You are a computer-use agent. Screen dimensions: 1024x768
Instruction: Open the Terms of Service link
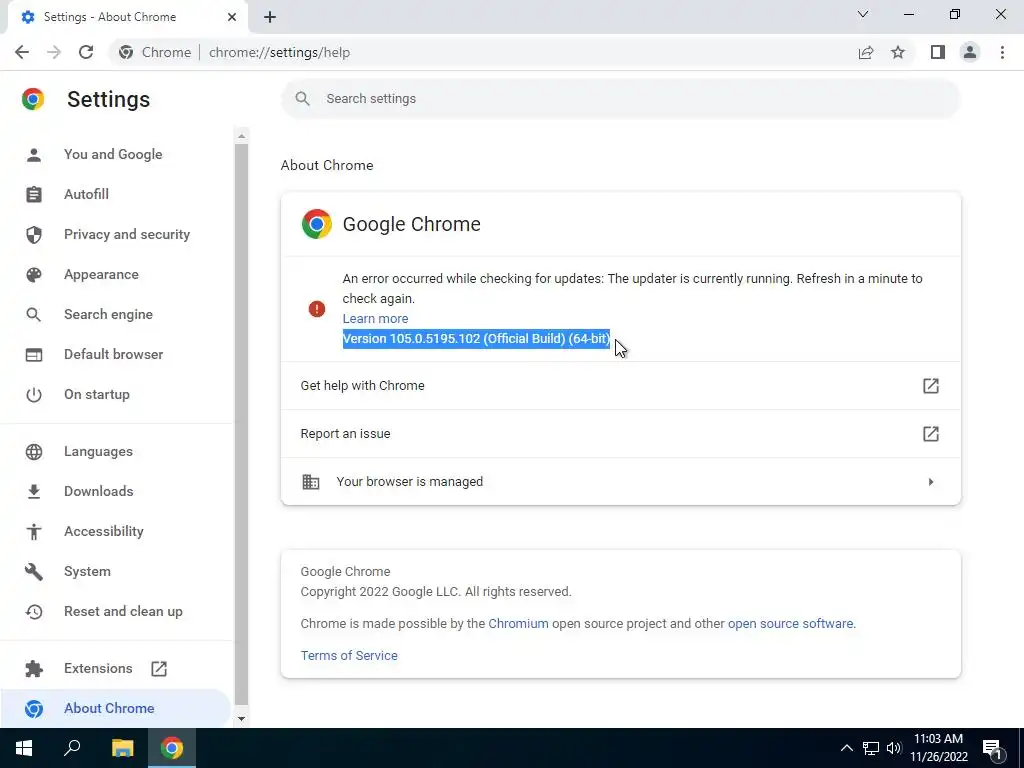[349, 655]
